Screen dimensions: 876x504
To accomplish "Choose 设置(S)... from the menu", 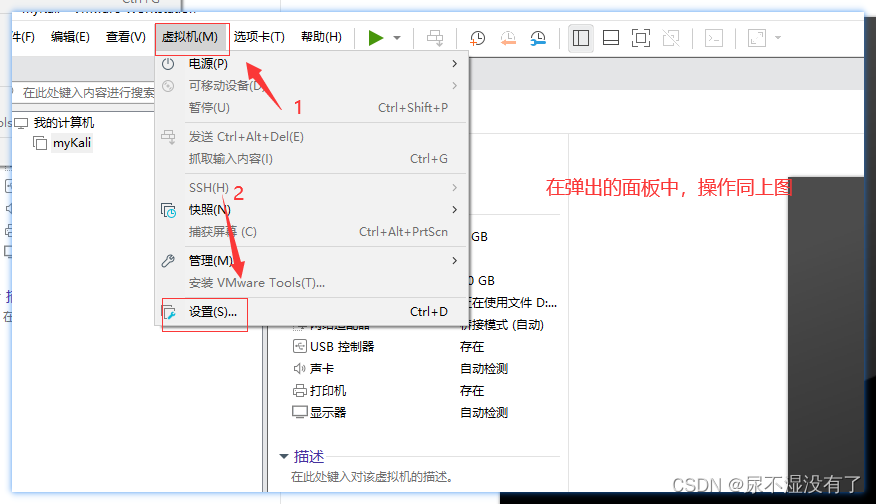I will [x=312, y=312].
